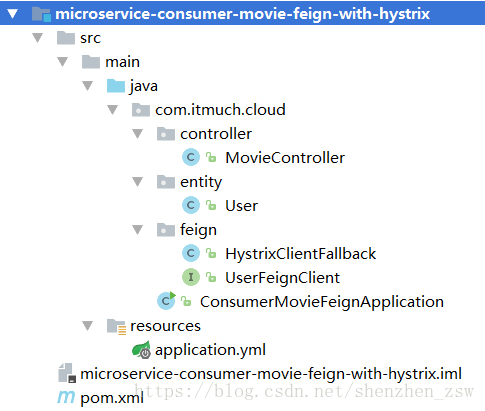Viewport: 485px width, 411px height.
Task: Click the class icon beside HystrixClientFallback
Action: pyautogui.click(x=191, y=253)
